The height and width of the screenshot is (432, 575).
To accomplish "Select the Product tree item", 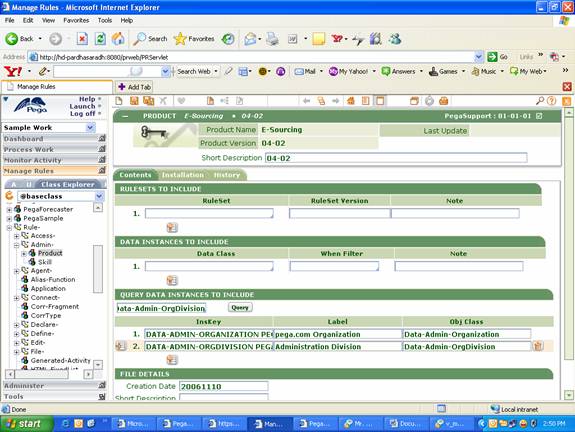I will (x=50, y=253).
